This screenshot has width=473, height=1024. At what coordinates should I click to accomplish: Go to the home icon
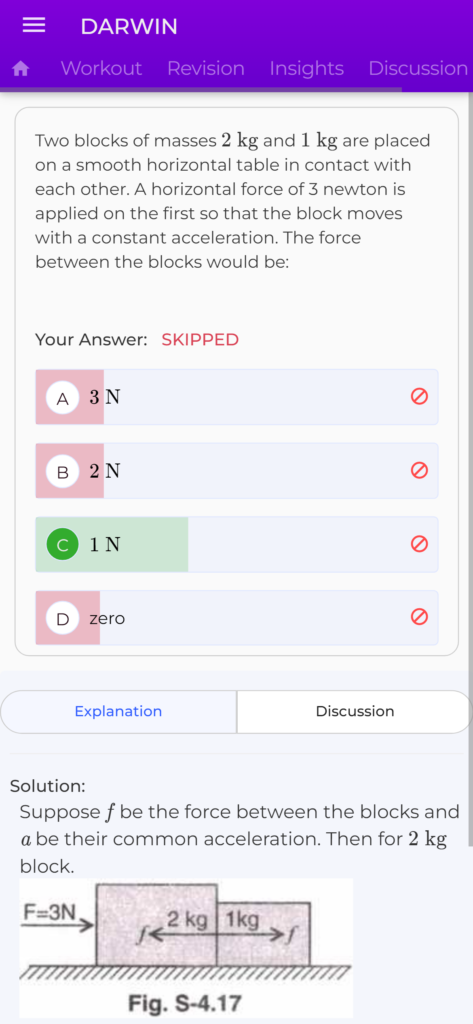pos(21,69)
